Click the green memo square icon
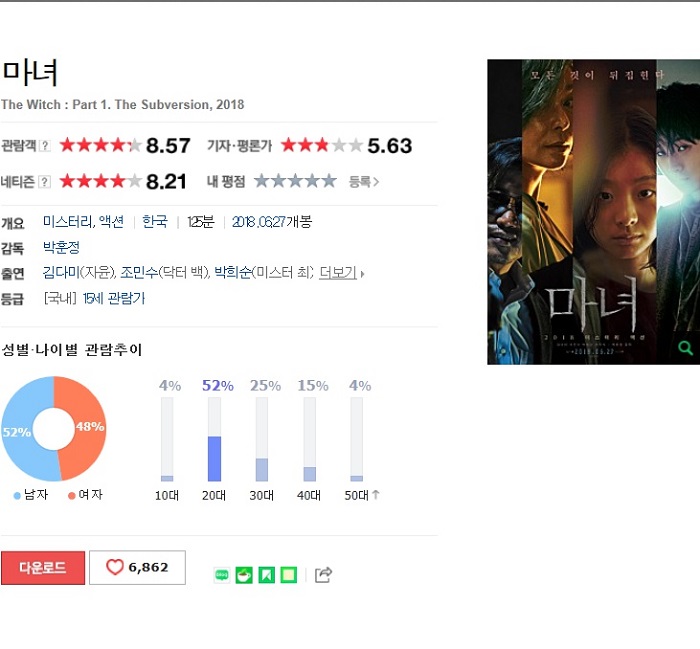 click(x=288, y=575)
